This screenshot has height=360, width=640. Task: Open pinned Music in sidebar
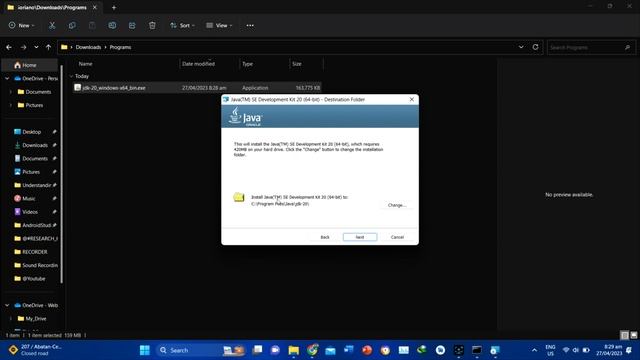pyautogui.click(x=29, y=198)
